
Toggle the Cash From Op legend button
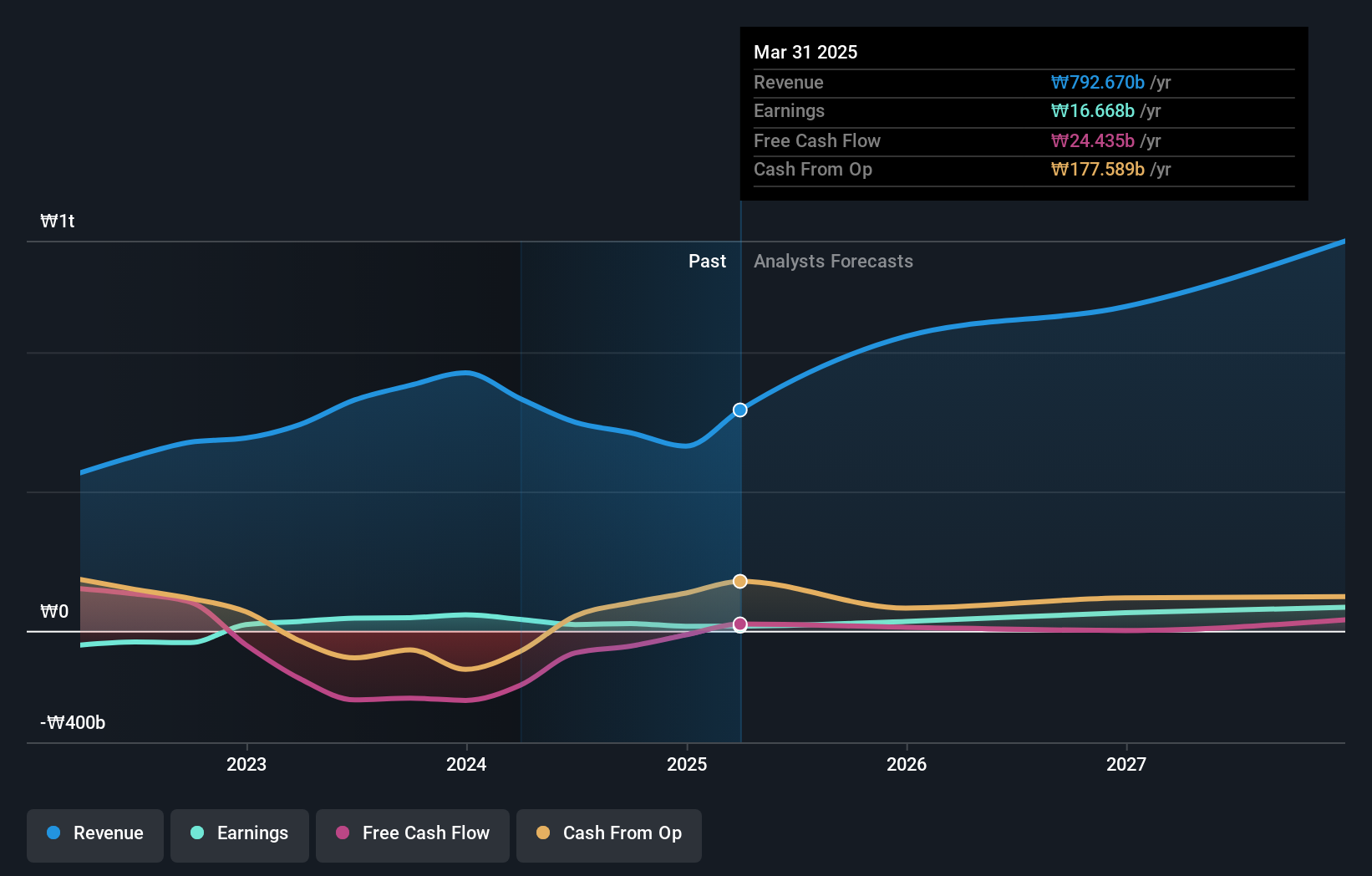pyautogui.click(x=609, y=835)
